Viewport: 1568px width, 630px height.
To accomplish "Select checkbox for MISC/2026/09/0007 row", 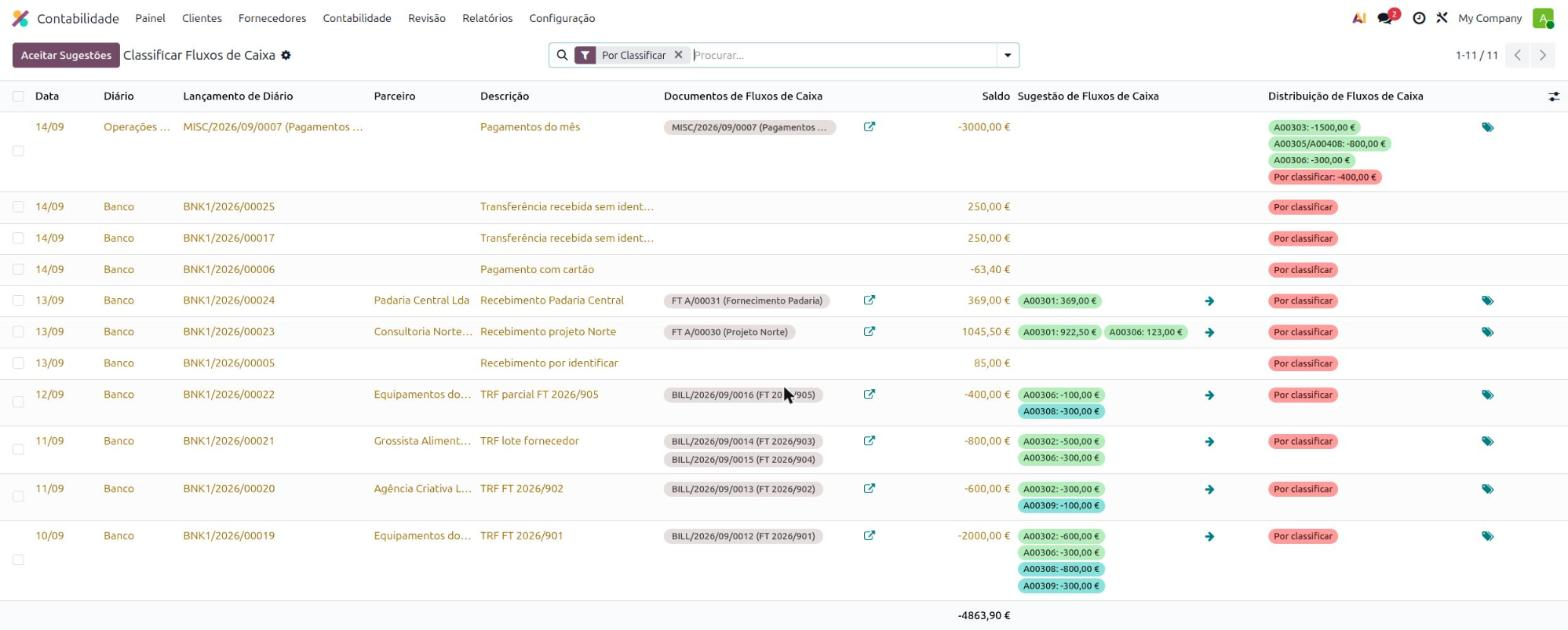I will (x=18, y=151).
